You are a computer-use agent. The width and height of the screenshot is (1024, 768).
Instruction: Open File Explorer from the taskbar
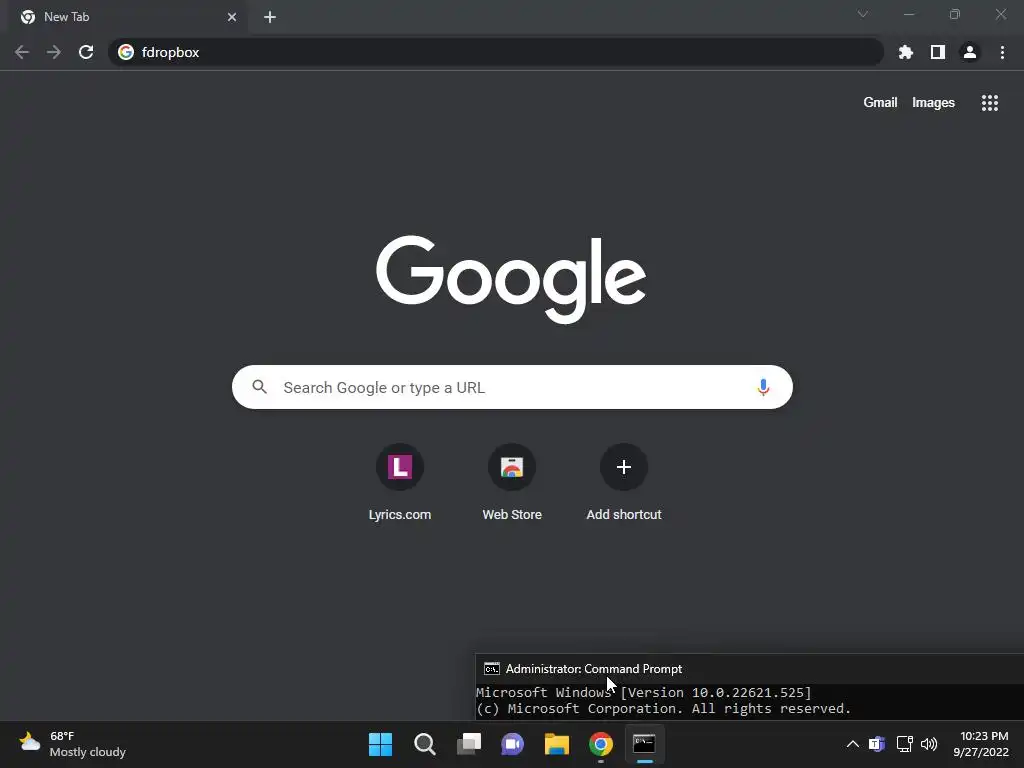tap(557, 744)
